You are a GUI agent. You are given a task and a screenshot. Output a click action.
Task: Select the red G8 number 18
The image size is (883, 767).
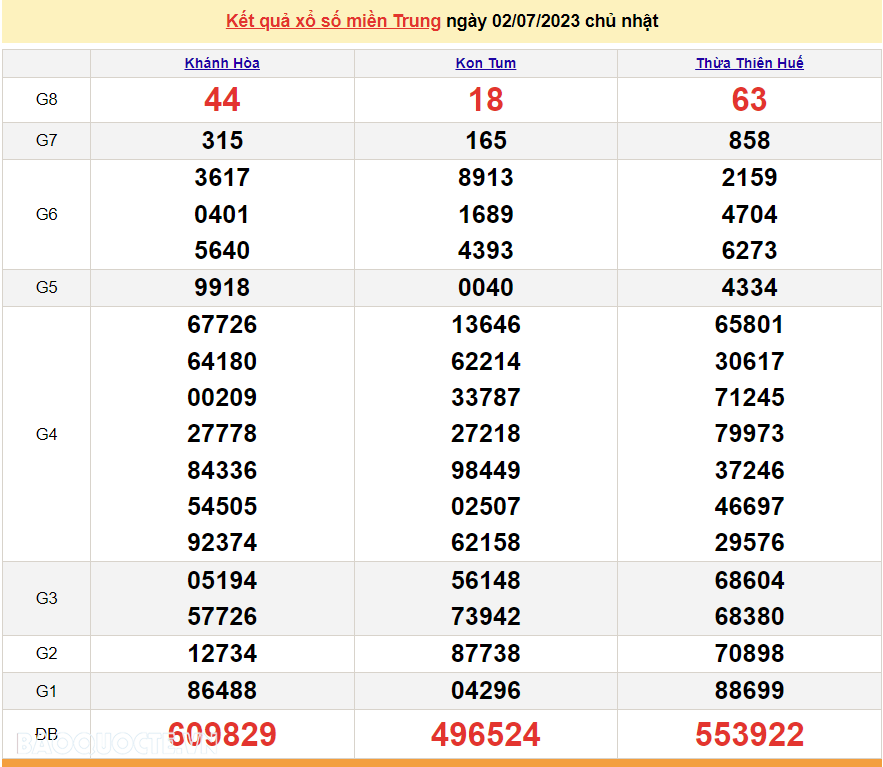(486, 100)
